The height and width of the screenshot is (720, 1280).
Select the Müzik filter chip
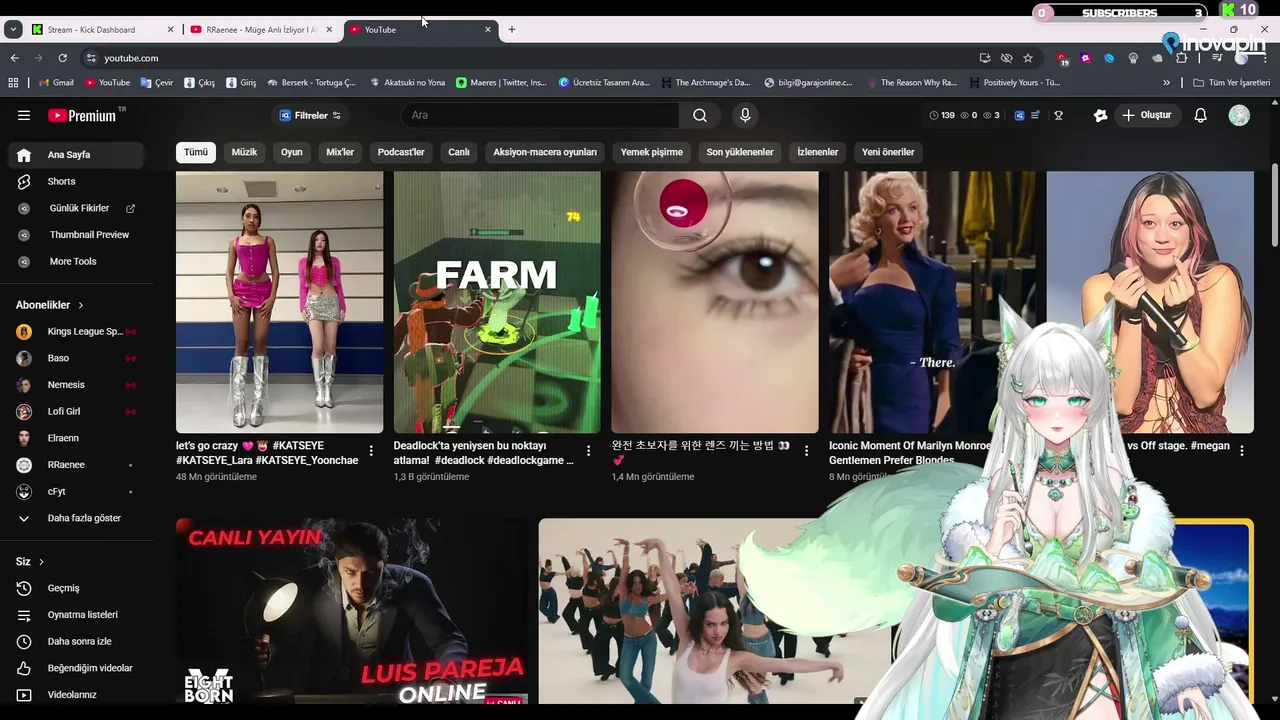244,152
